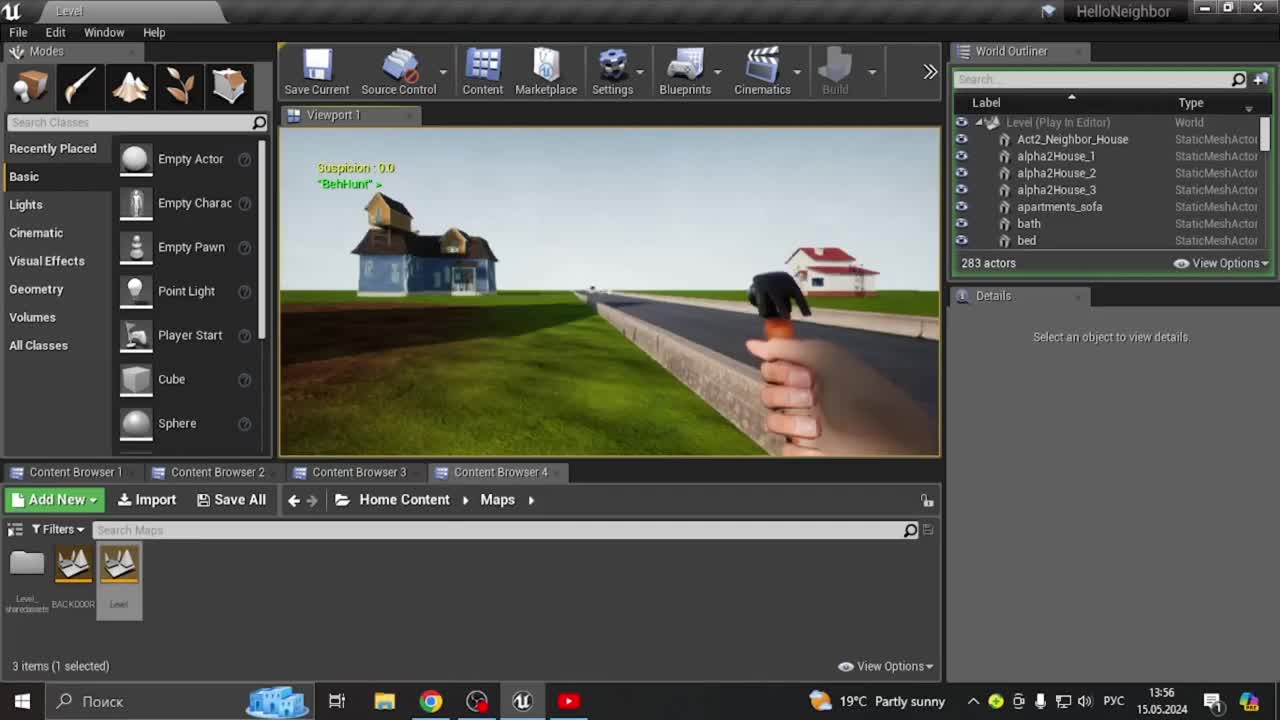This screenshot has width=1280, height=720.
Task: Open Settings toolbar button
Action: 612,72
